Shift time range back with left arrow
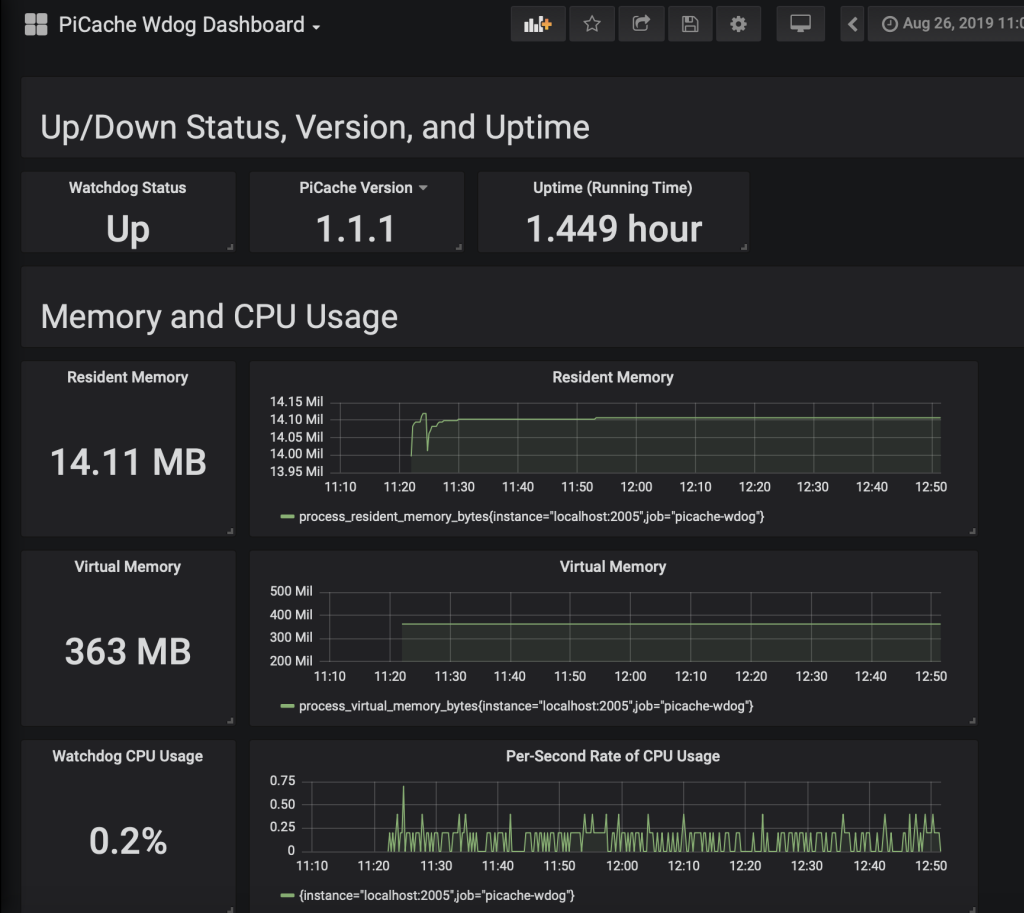Image resolution: width=1024 pixels, height=913 pixels. click(852, 24)
